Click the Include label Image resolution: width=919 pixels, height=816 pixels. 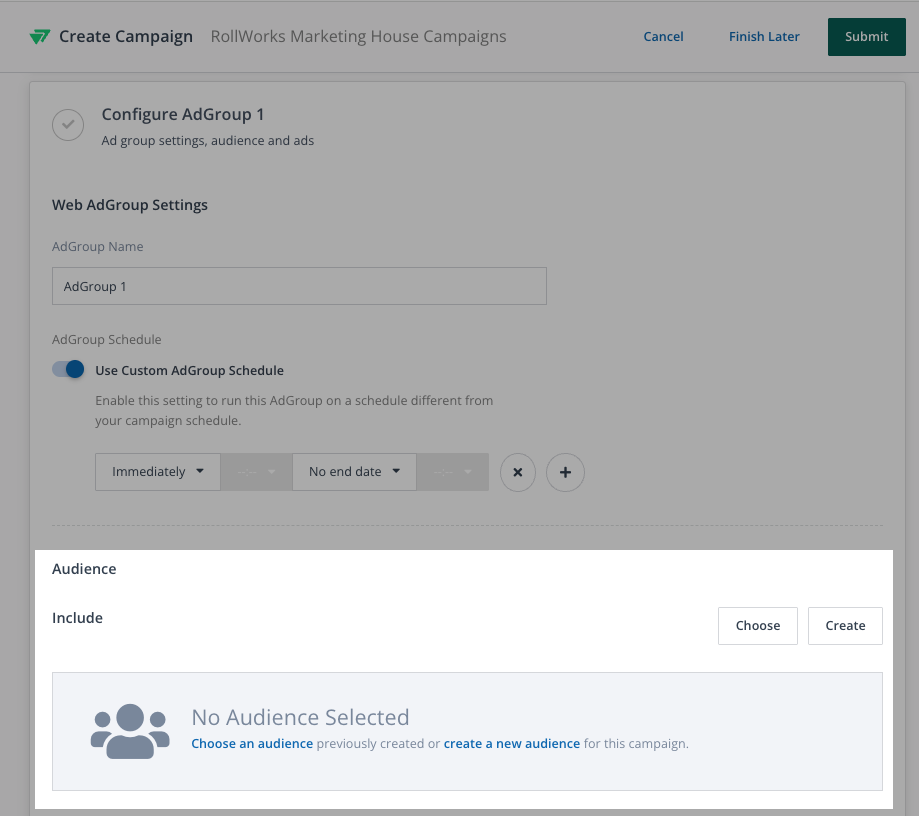[77, 618]
